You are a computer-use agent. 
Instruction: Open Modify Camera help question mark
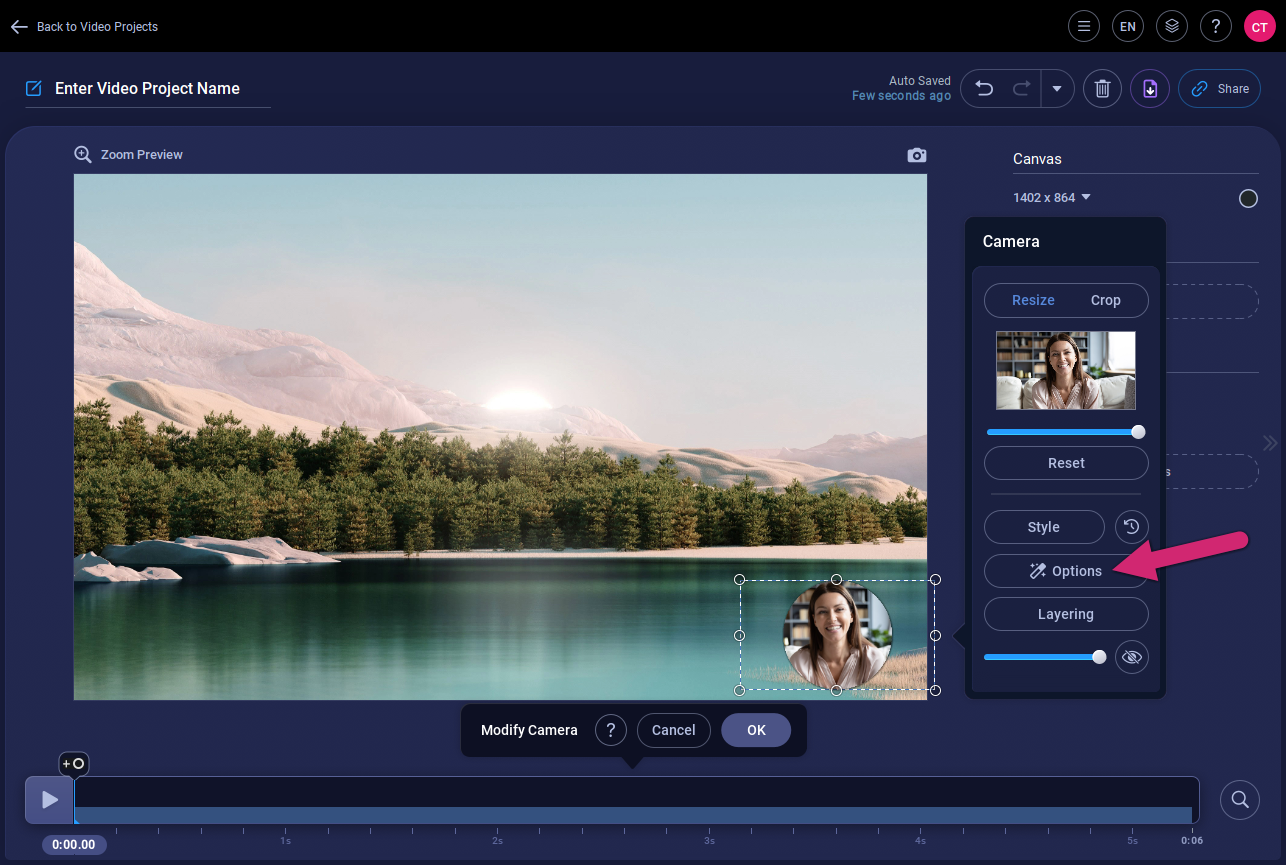pyautogui.click(x=611, y=730)
